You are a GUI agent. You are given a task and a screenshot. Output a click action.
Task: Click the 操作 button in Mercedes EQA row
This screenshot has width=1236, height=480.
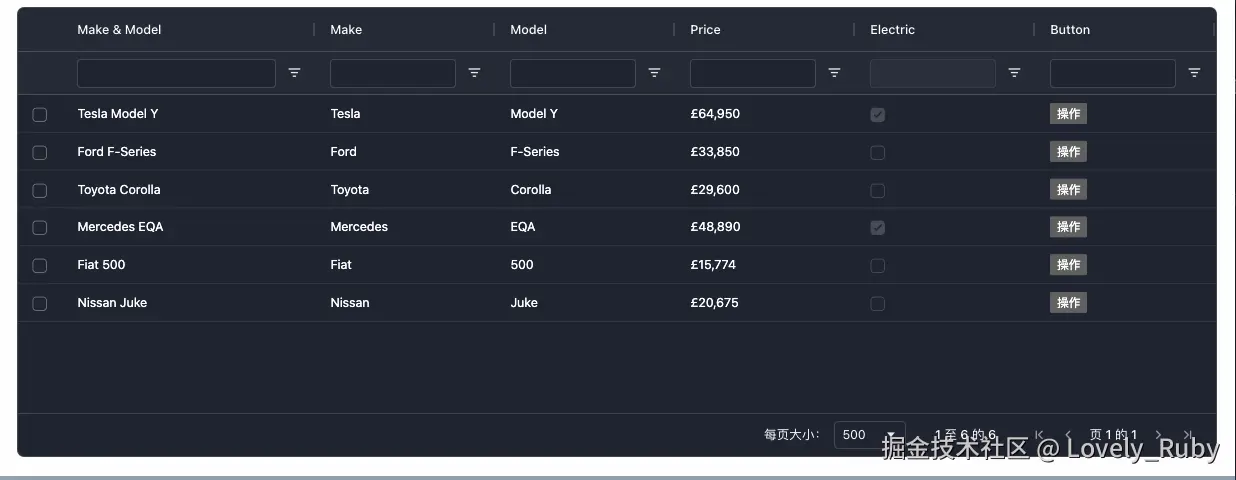pyautogui.click(x=1068, y=227)
